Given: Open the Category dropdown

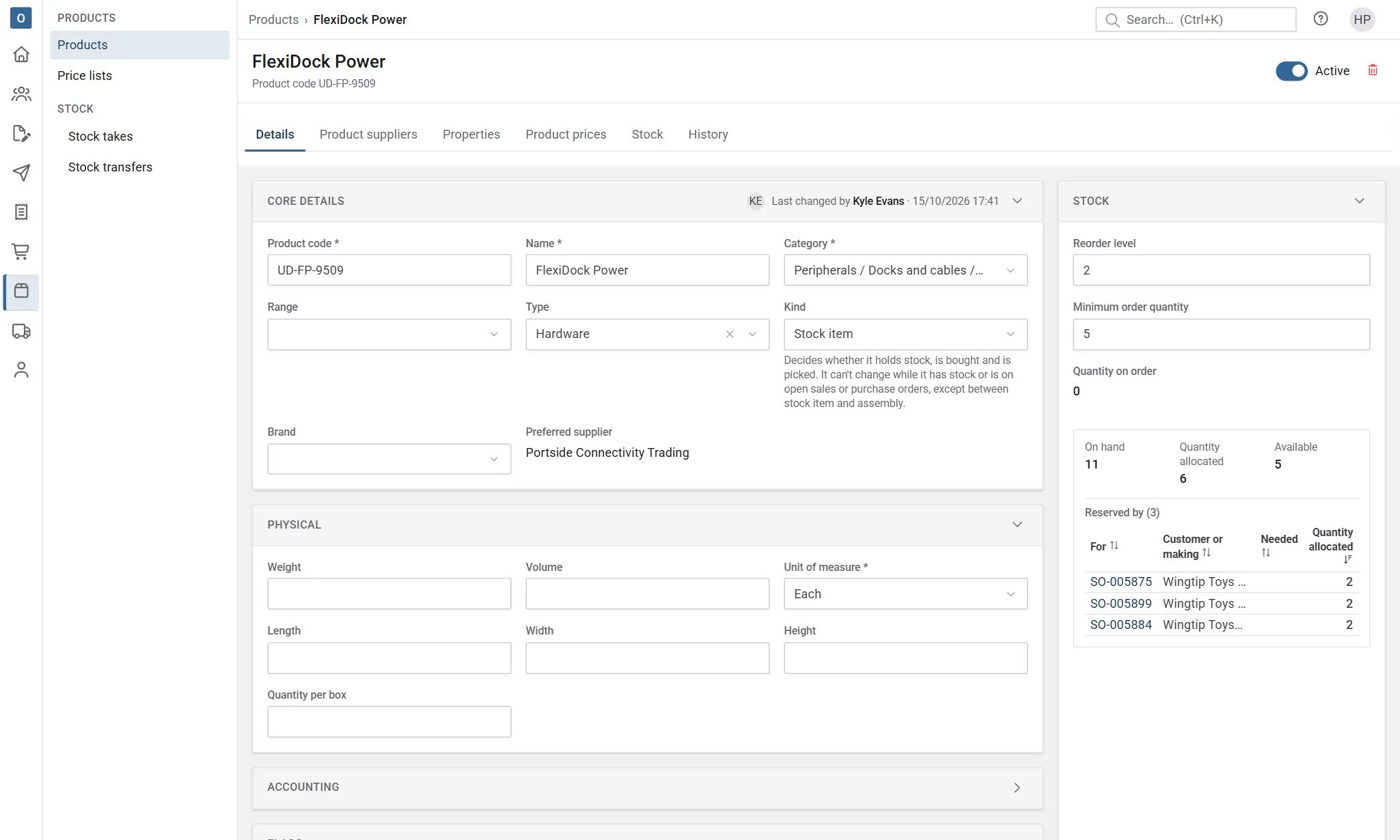Looking at the screenshot, I should pyautogui.click(x=905, y=270).
